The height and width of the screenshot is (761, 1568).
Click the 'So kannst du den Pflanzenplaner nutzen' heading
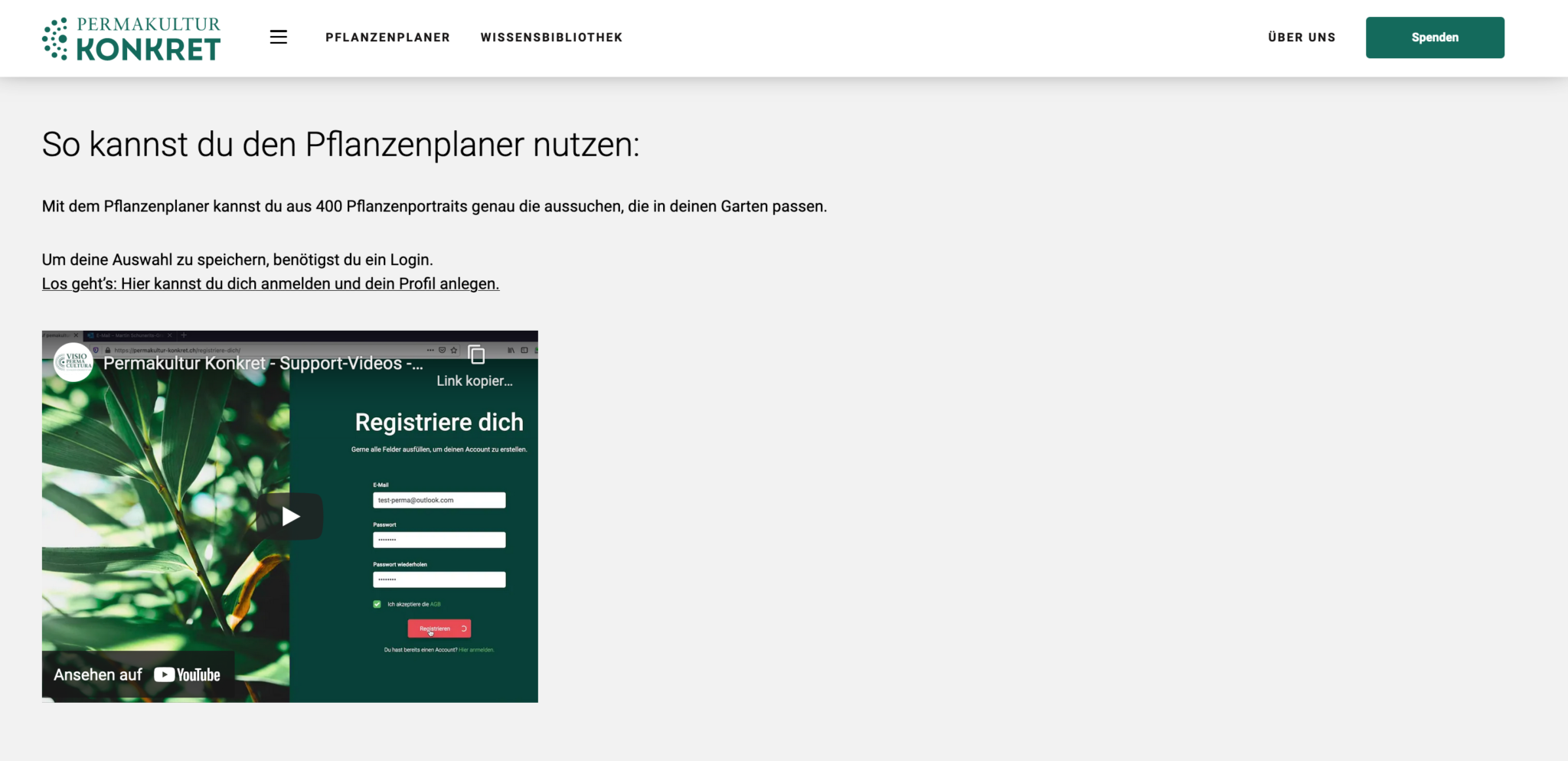pyautogui.click(x=340, y=145)
